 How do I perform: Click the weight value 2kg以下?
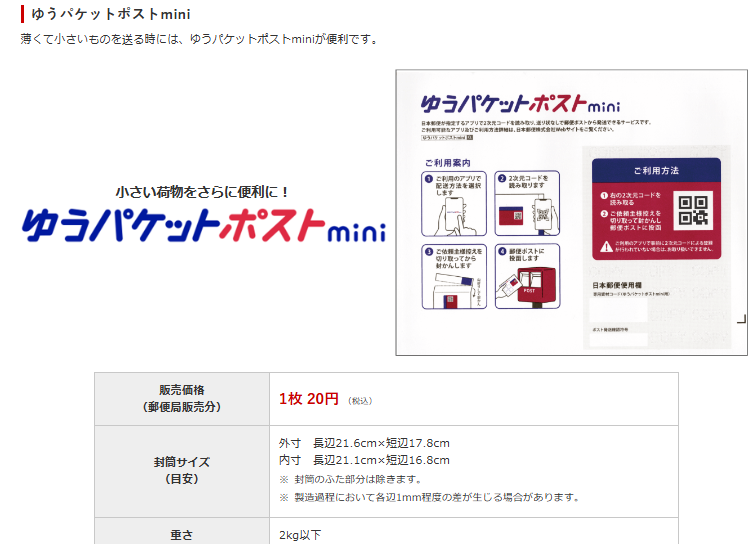300,535
